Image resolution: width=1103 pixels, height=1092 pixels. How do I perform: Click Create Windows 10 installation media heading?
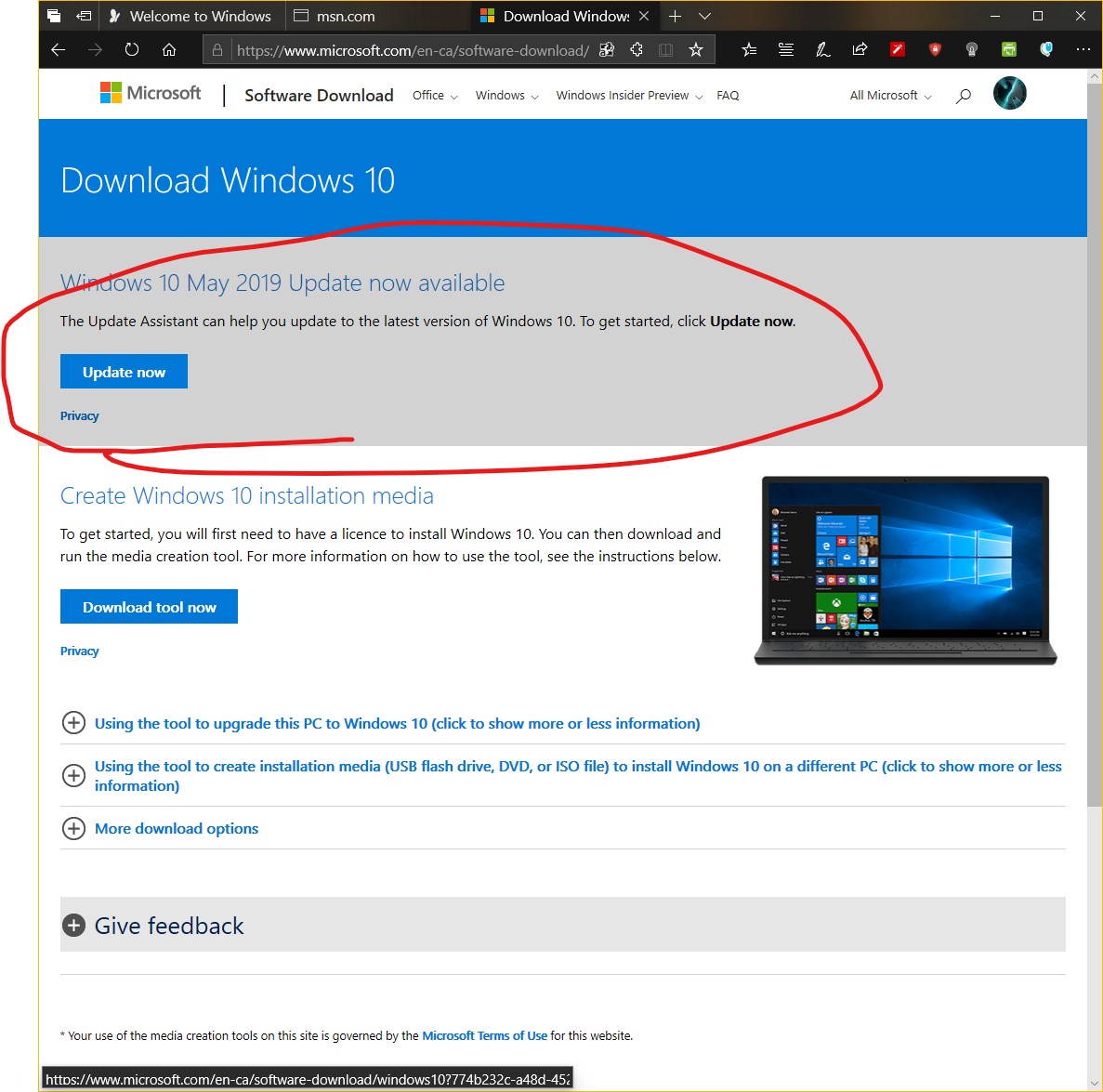pos(247,496)
